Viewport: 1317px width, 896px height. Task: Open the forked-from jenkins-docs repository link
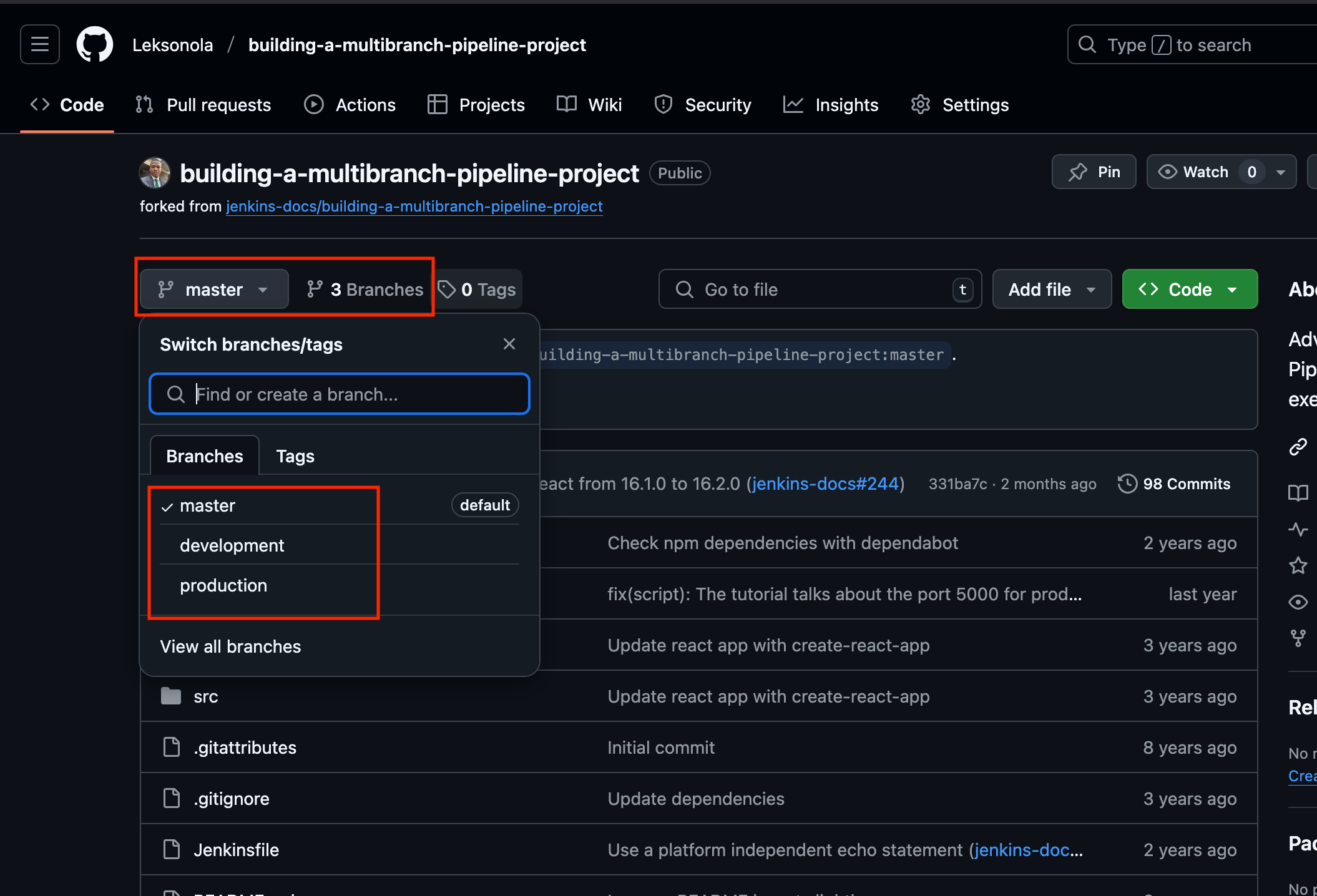(x=414, y=207)
